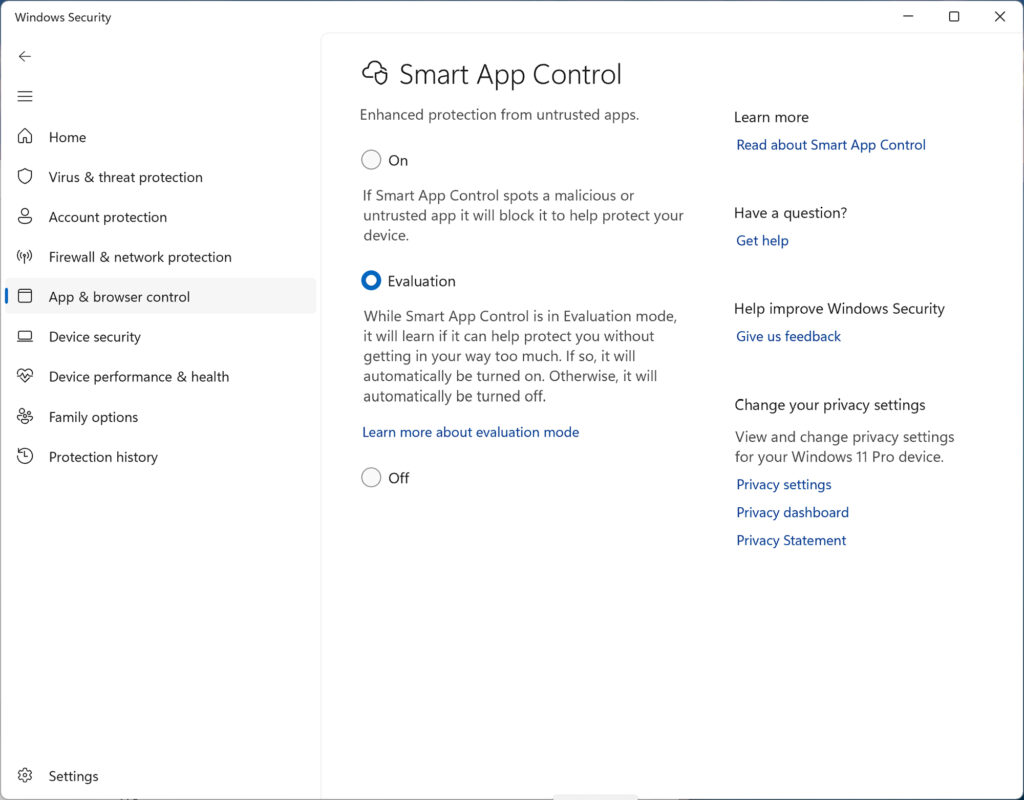Open Protection history page

[x=160, y=456]
